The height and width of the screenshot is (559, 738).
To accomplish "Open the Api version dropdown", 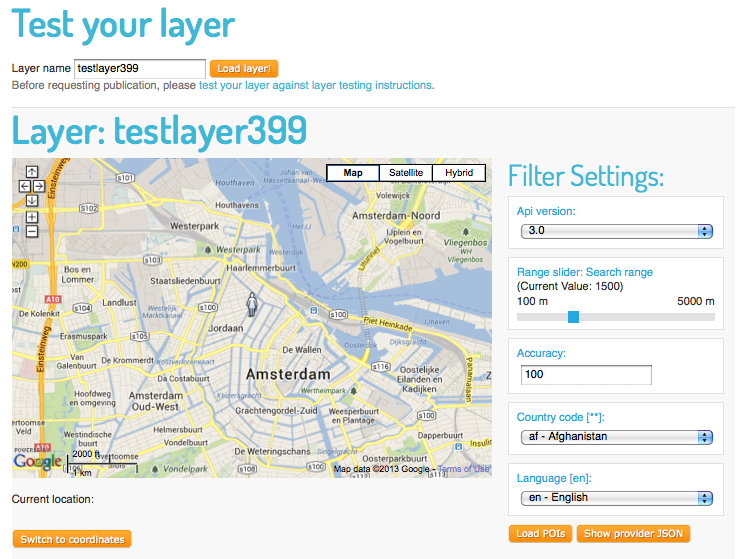I will tap(617, 231).
